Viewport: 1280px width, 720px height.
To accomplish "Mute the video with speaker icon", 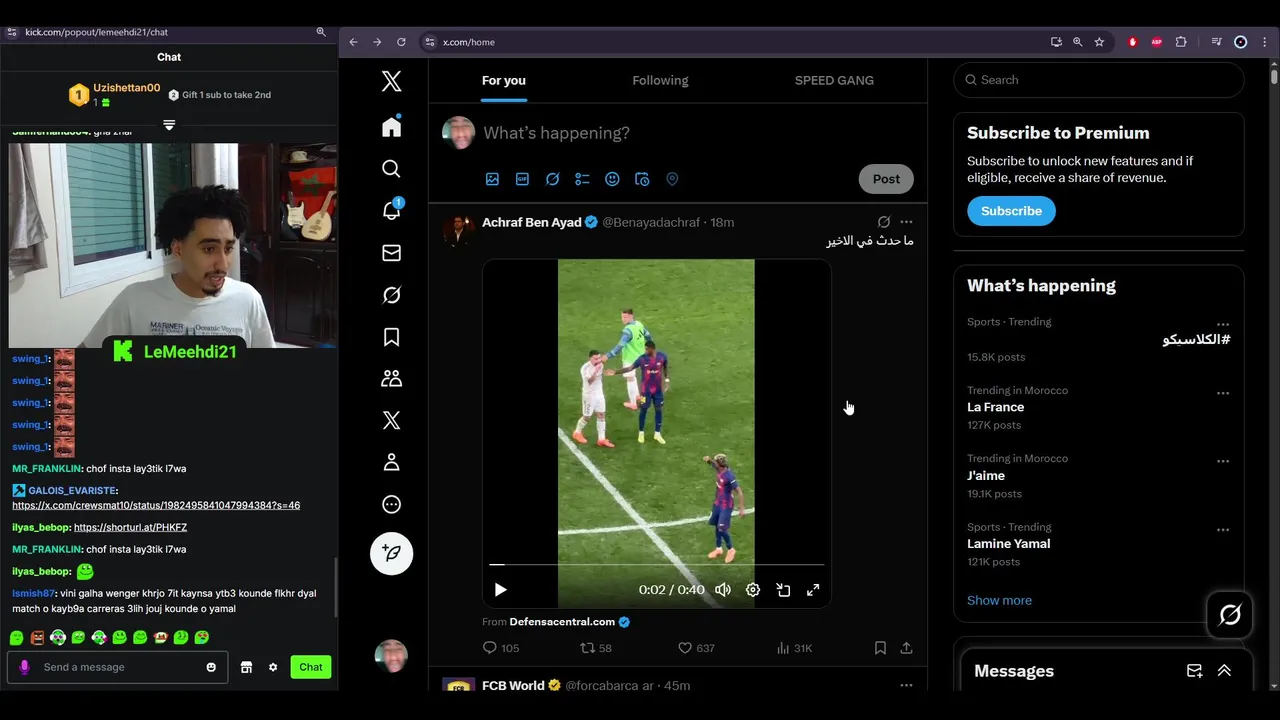I will click(723, 590).
